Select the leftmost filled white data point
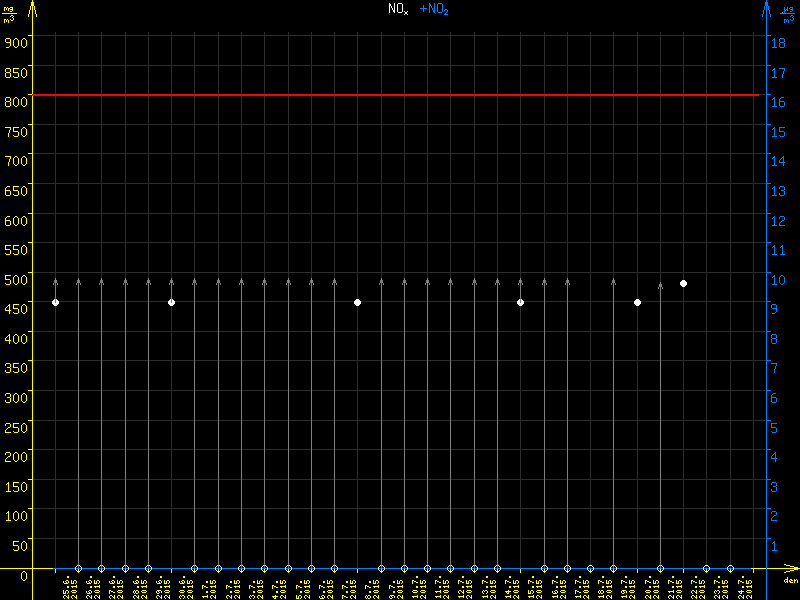800x600 pixels. (56, 302)
